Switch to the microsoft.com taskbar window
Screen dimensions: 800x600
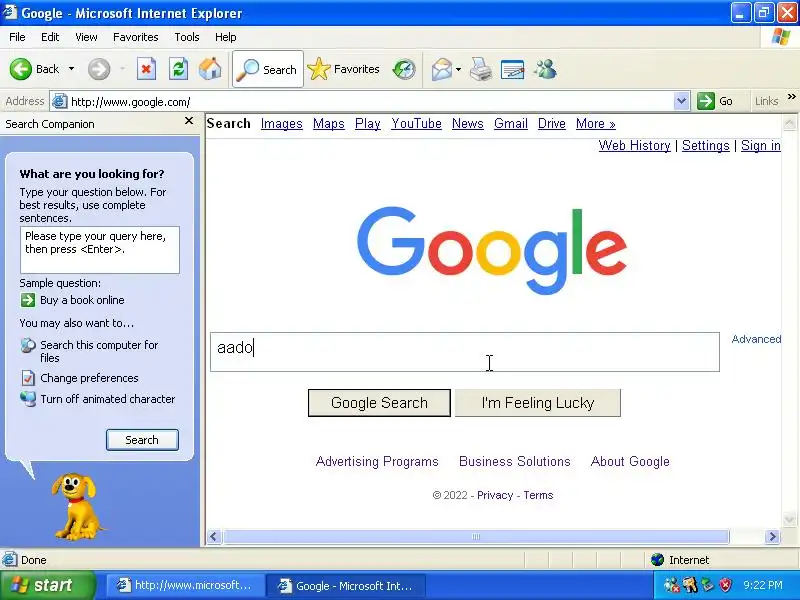184,586
